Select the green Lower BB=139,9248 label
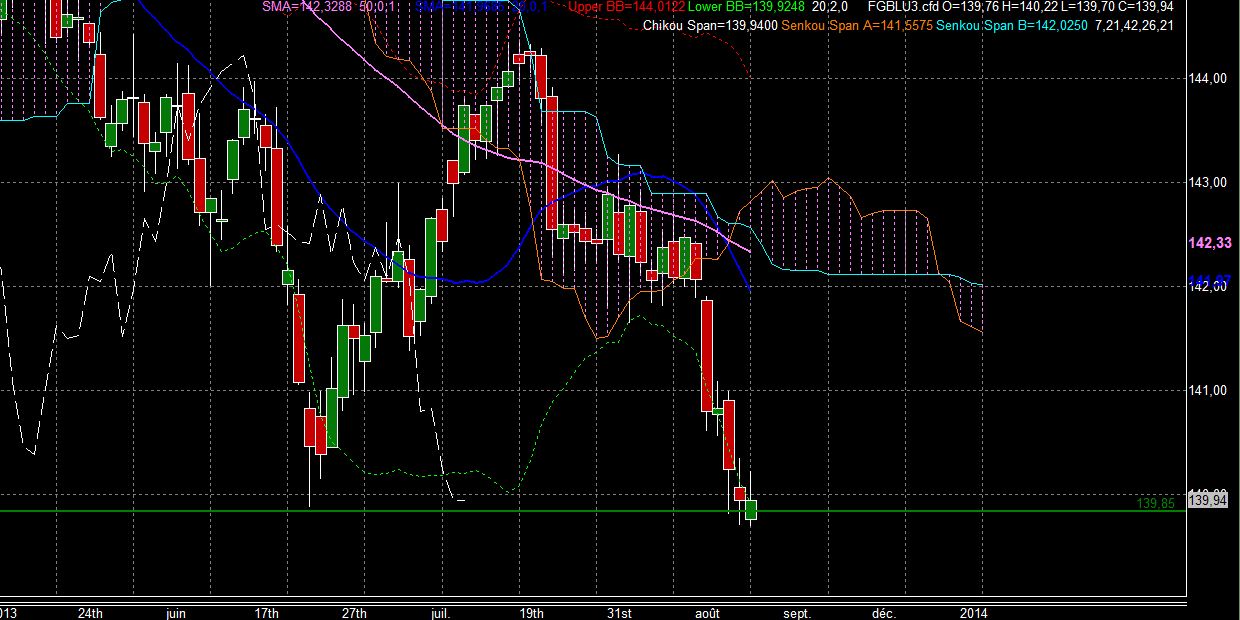The width and height of the screenshot is (1240, 620). [746, 7]
